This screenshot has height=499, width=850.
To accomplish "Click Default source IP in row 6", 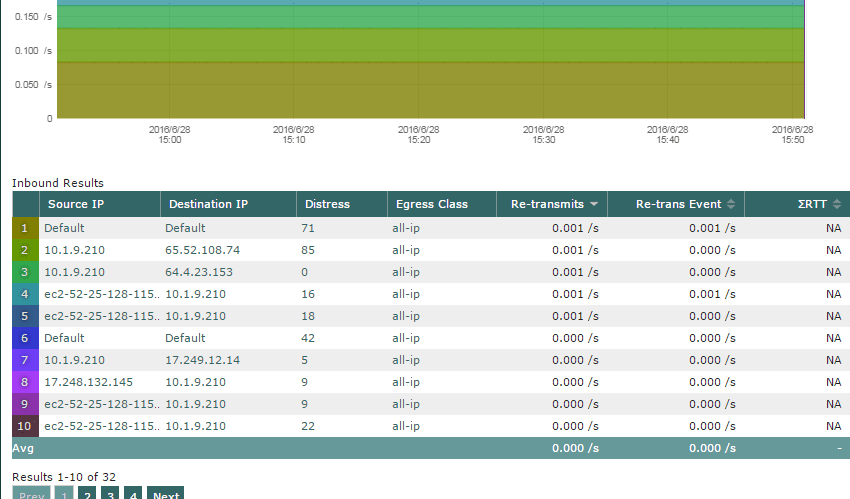I will click(64, 338).
